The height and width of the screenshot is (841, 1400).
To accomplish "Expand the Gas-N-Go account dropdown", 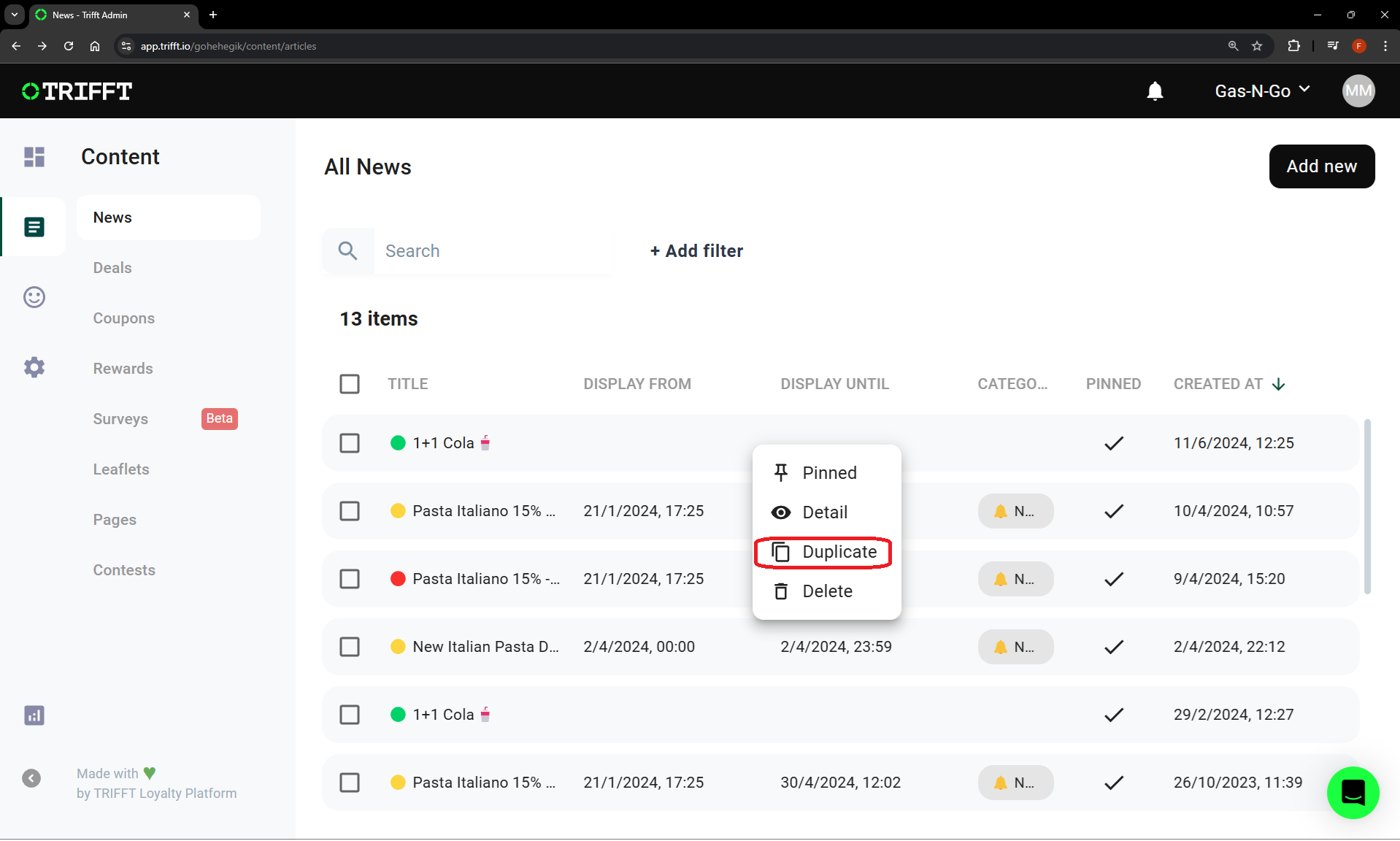I will tap(1262, 91).
